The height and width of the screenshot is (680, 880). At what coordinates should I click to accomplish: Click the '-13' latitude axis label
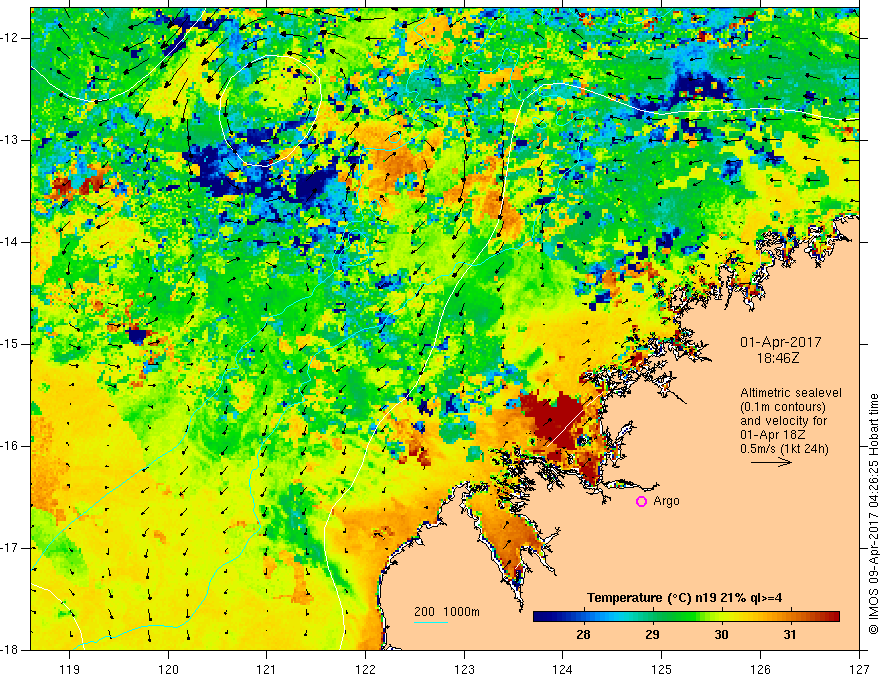point(11,140)
